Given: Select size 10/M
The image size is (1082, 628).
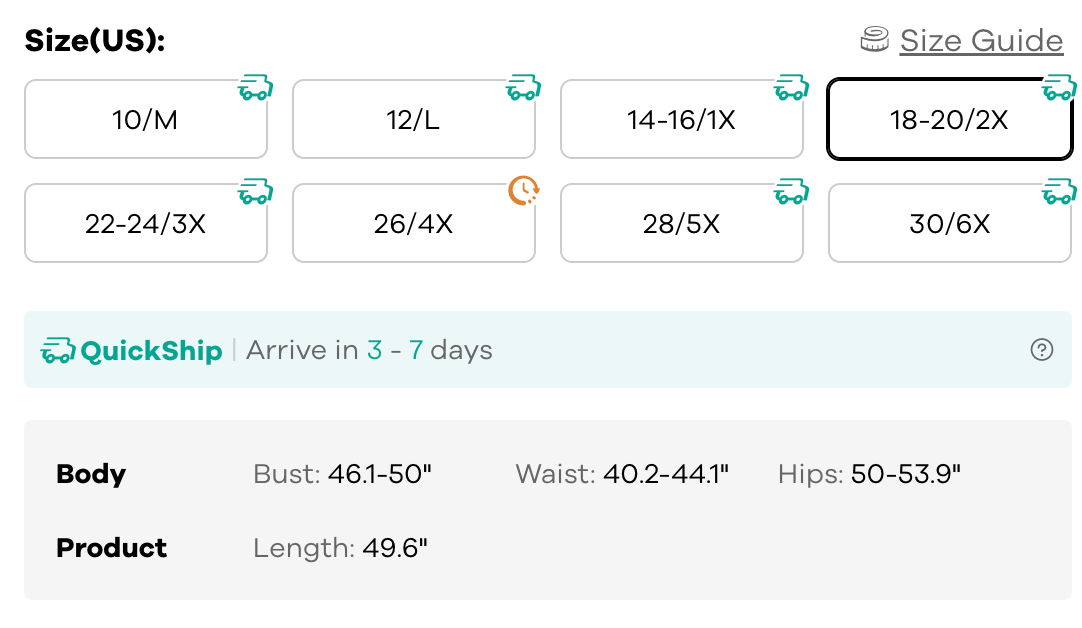Looking at the screenshot, I should [x=146, y=120].
